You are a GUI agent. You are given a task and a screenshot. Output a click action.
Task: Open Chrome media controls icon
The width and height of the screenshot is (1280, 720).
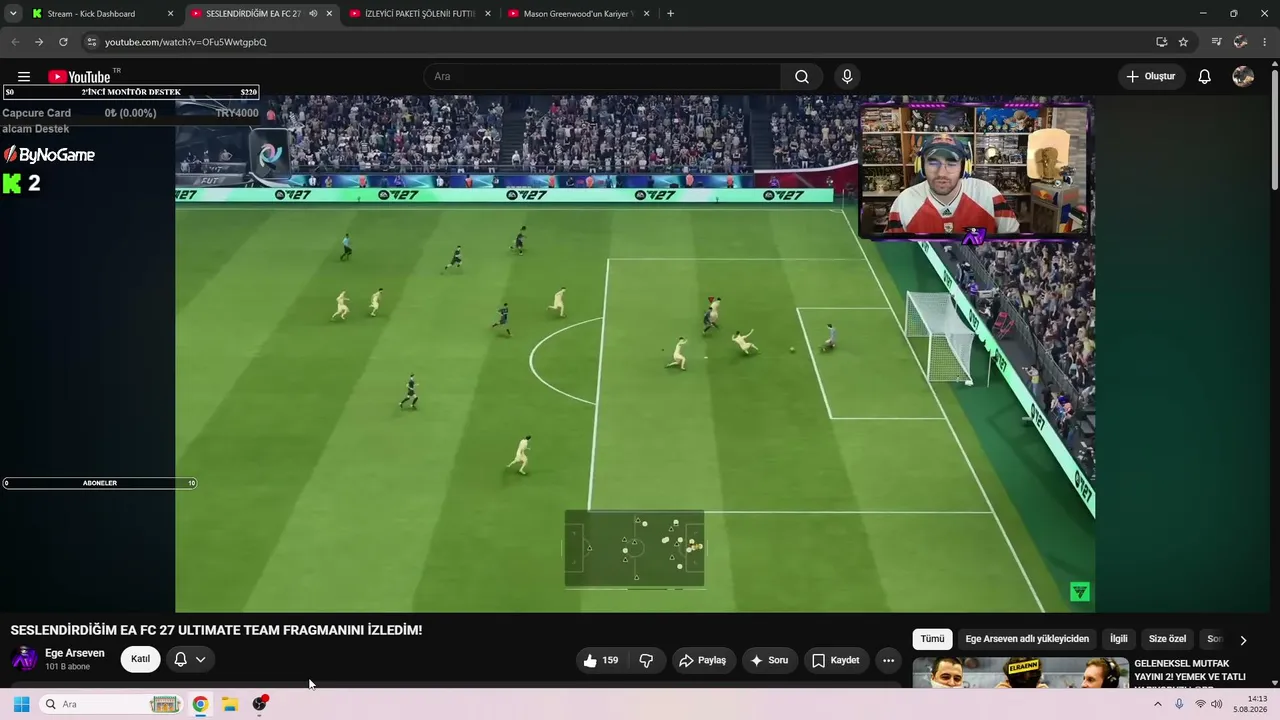[x=1216, y=42]
